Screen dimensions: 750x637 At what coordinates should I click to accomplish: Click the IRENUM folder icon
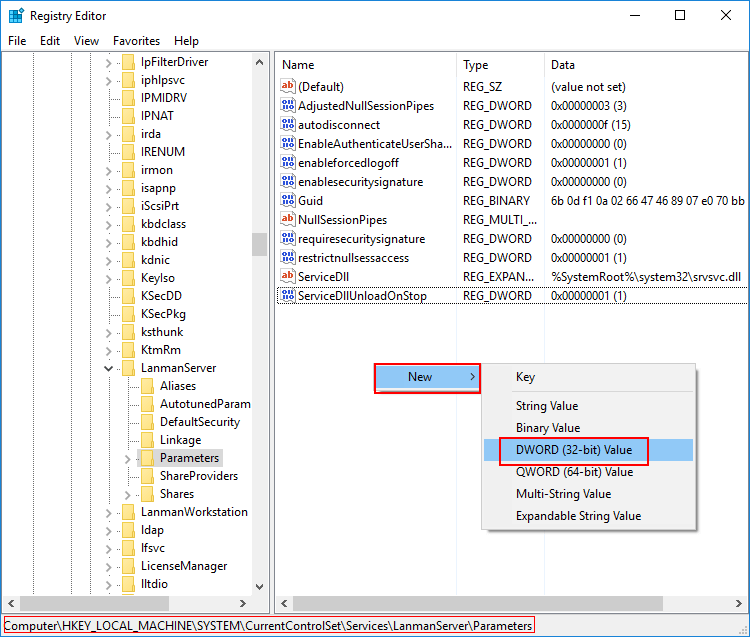(128, 152)
